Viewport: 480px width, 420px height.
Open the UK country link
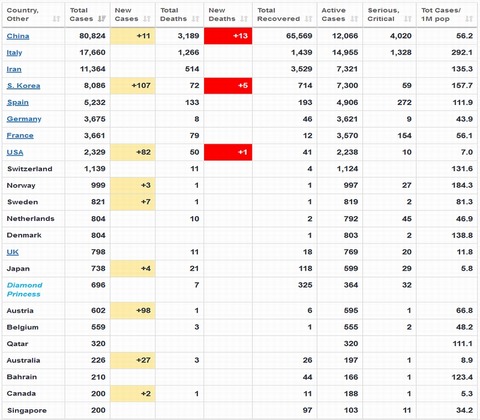tap(13, 252)
